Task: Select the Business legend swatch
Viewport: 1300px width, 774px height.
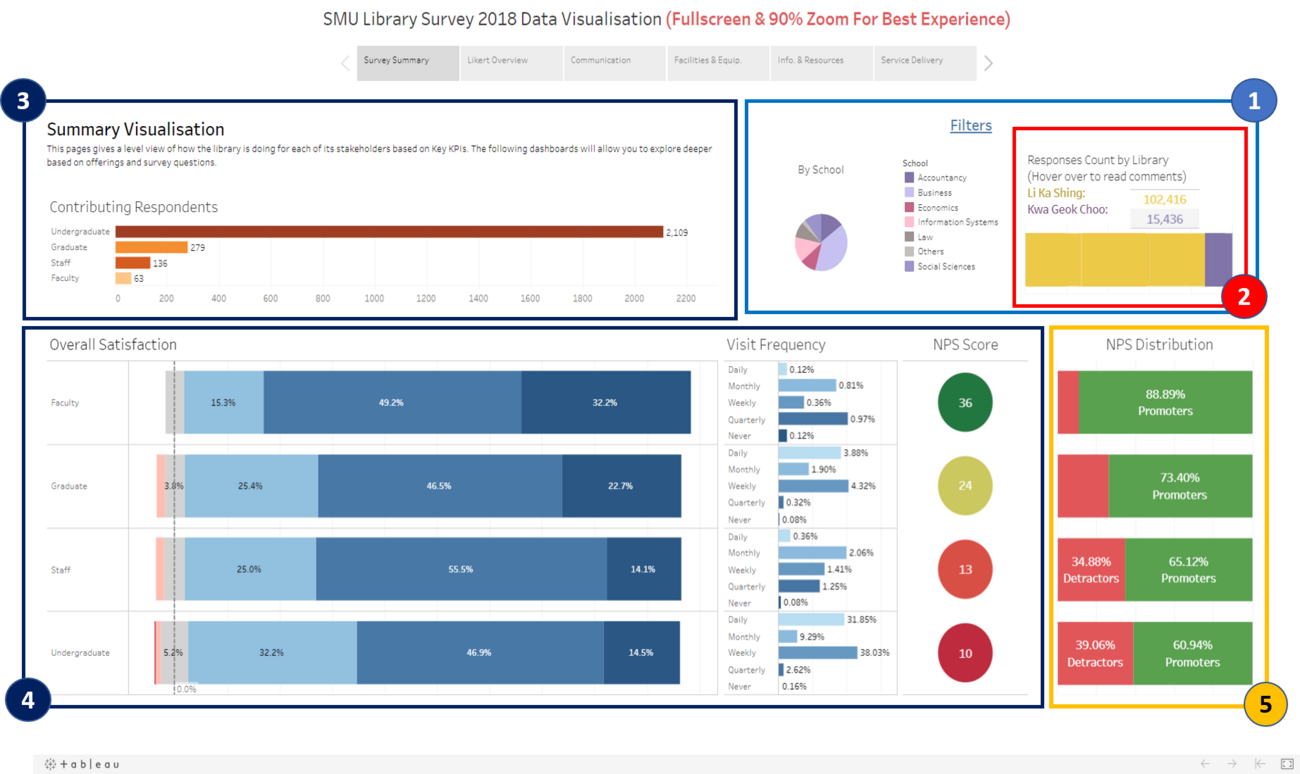Action: coord(909,192)
